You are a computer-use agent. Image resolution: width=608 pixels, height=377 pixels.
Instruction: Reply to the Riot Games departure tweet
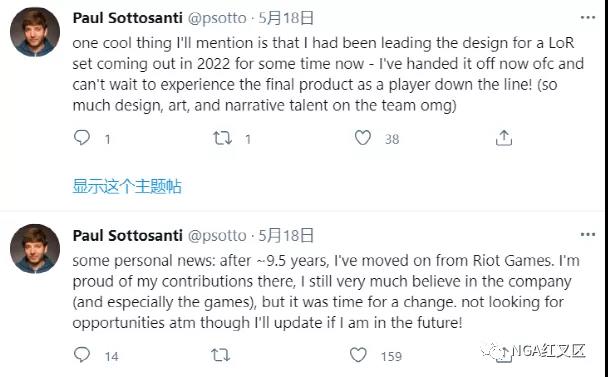tap(82, 355)
